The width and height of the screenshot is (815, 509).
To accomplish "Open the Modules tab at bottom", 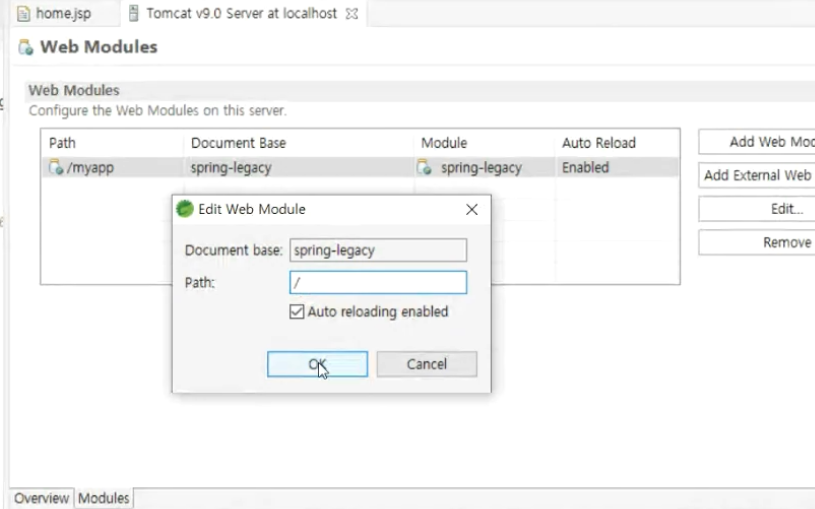I will 103,498.
